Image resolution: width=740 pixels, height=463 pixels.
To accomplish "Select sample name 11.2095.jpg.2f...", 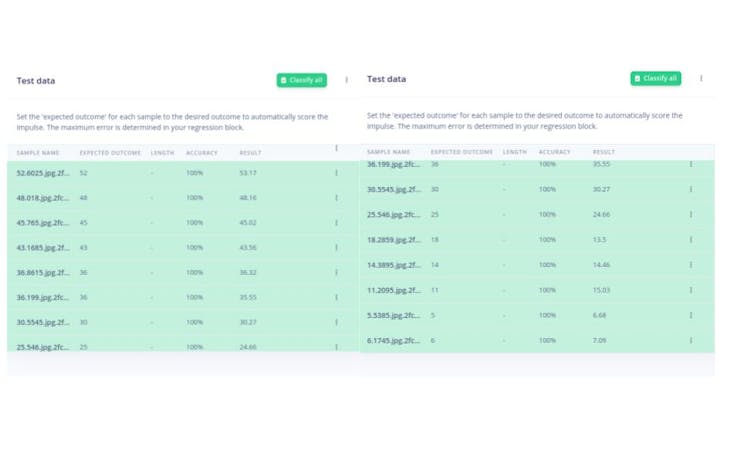I will [x=394, y=290].
